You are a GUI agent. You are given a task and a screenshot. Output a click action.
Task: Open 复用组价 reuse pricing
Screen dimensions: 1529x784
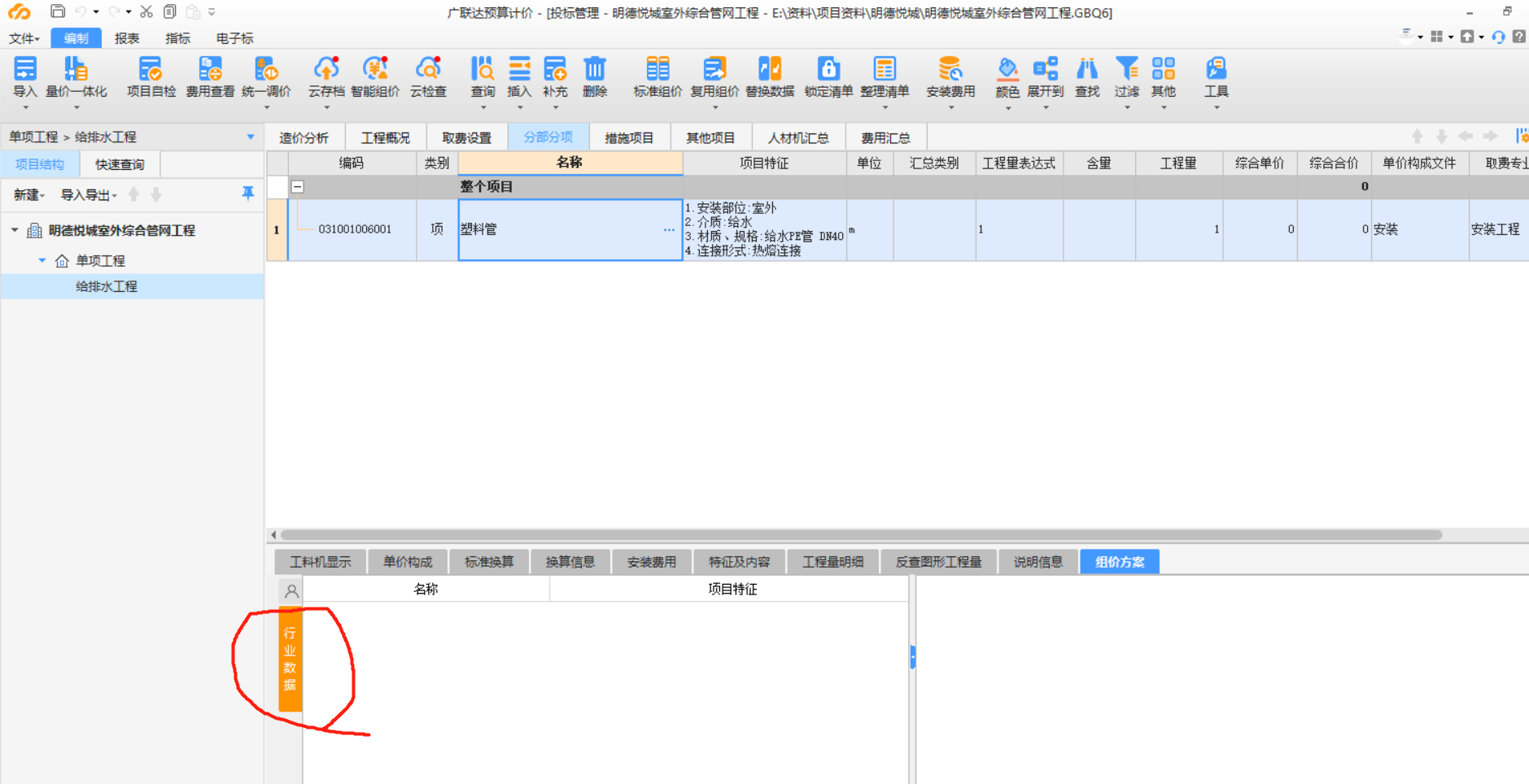click(714, 77)
